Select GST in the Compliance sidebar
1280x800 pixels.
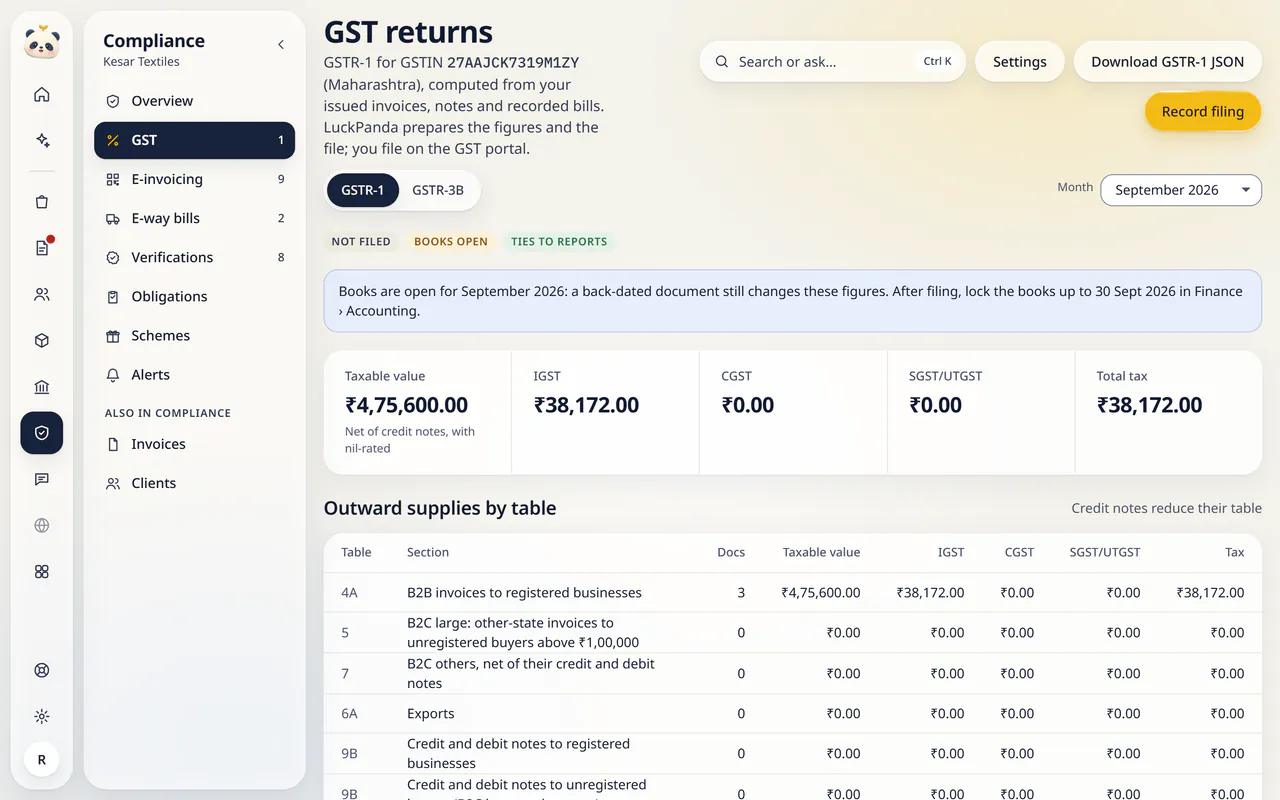click(195, 140)
